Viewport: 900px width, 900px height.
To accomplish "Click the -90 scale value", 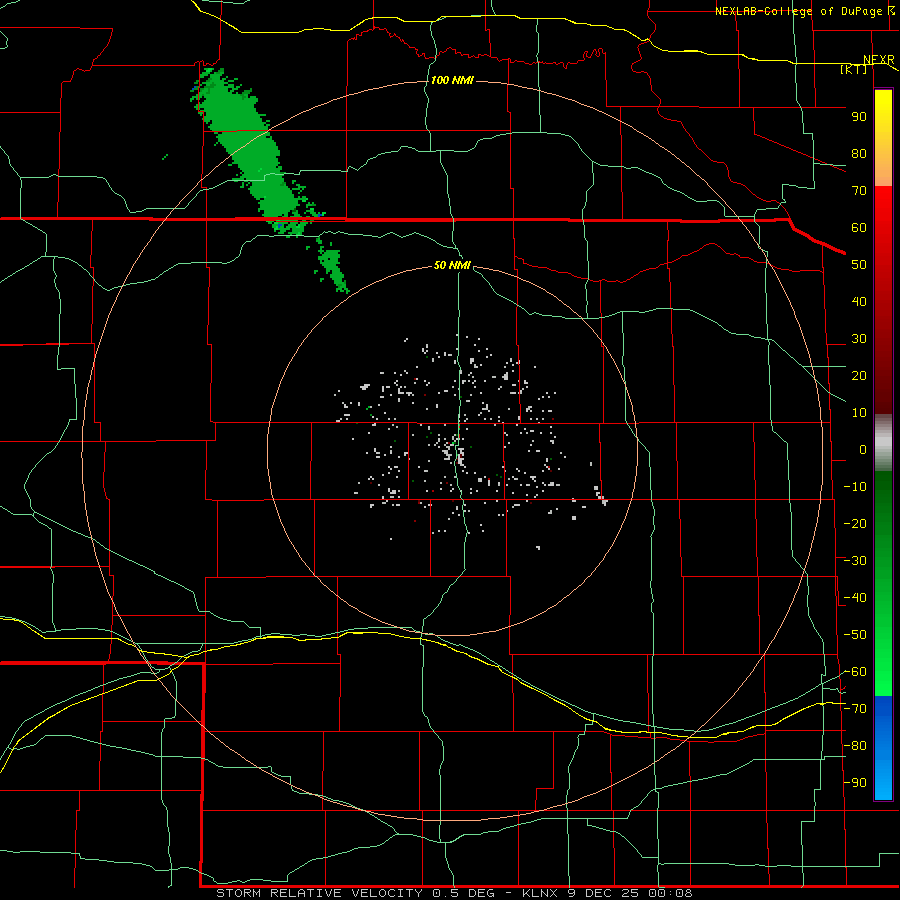I will point(855,783).
